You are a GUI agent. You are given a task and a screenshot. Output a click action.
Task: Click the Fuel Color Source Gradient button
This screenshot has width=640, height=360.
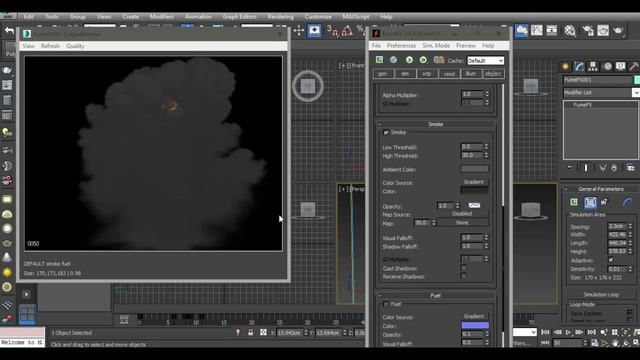(473, 316)
